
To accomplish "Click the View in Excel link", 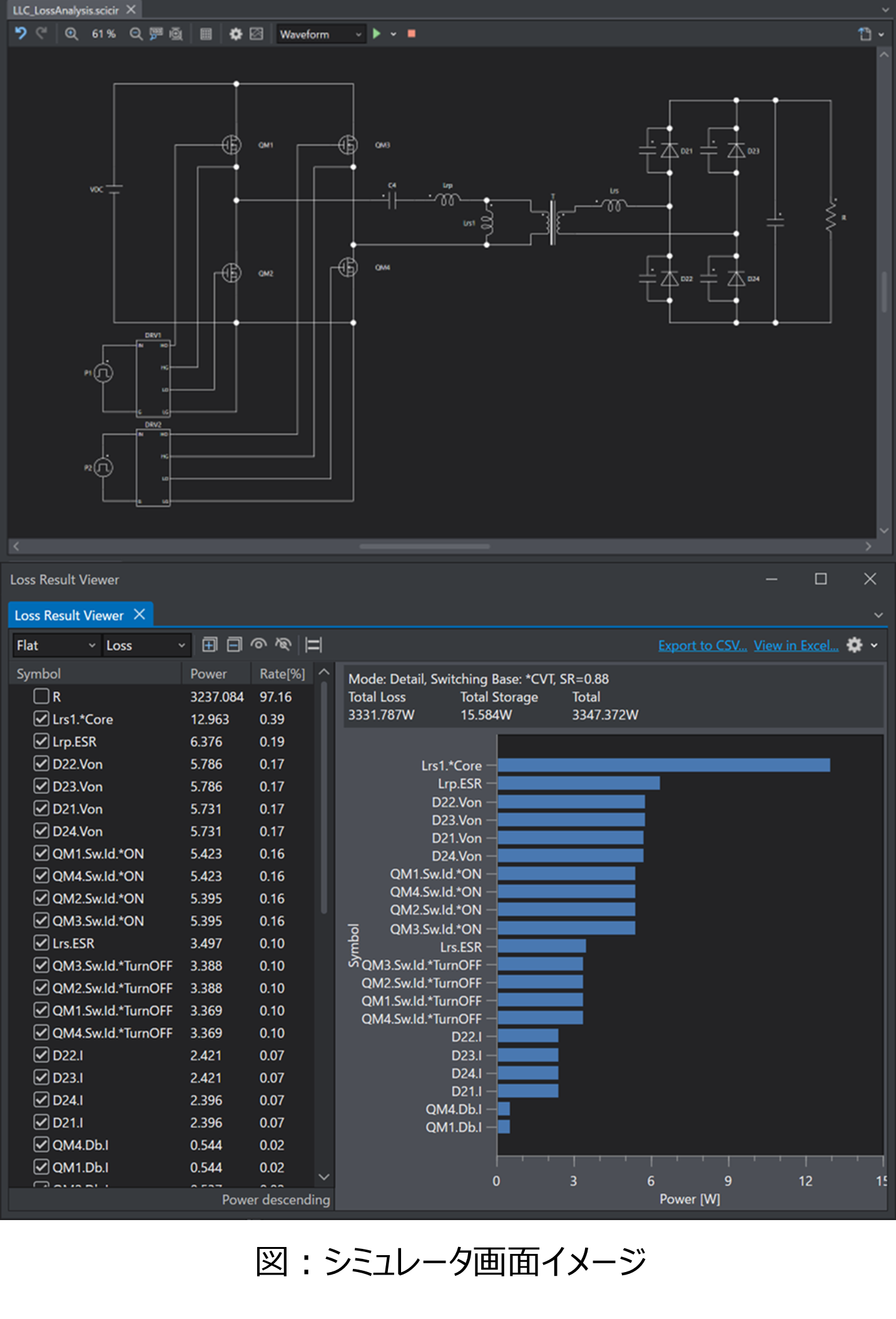I will point(795,645).
